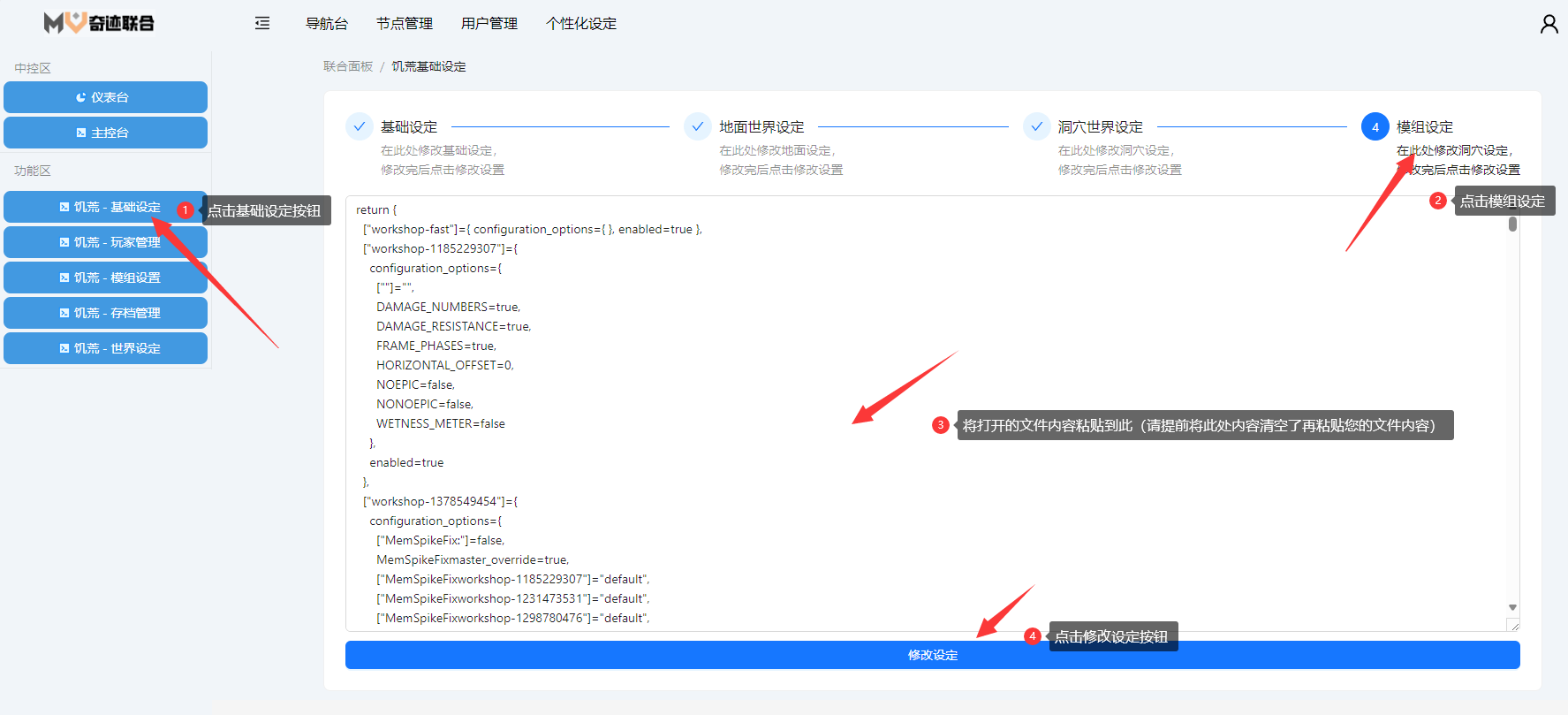
Task: Open the user profile icon
Action: [x=1549, y=24]
